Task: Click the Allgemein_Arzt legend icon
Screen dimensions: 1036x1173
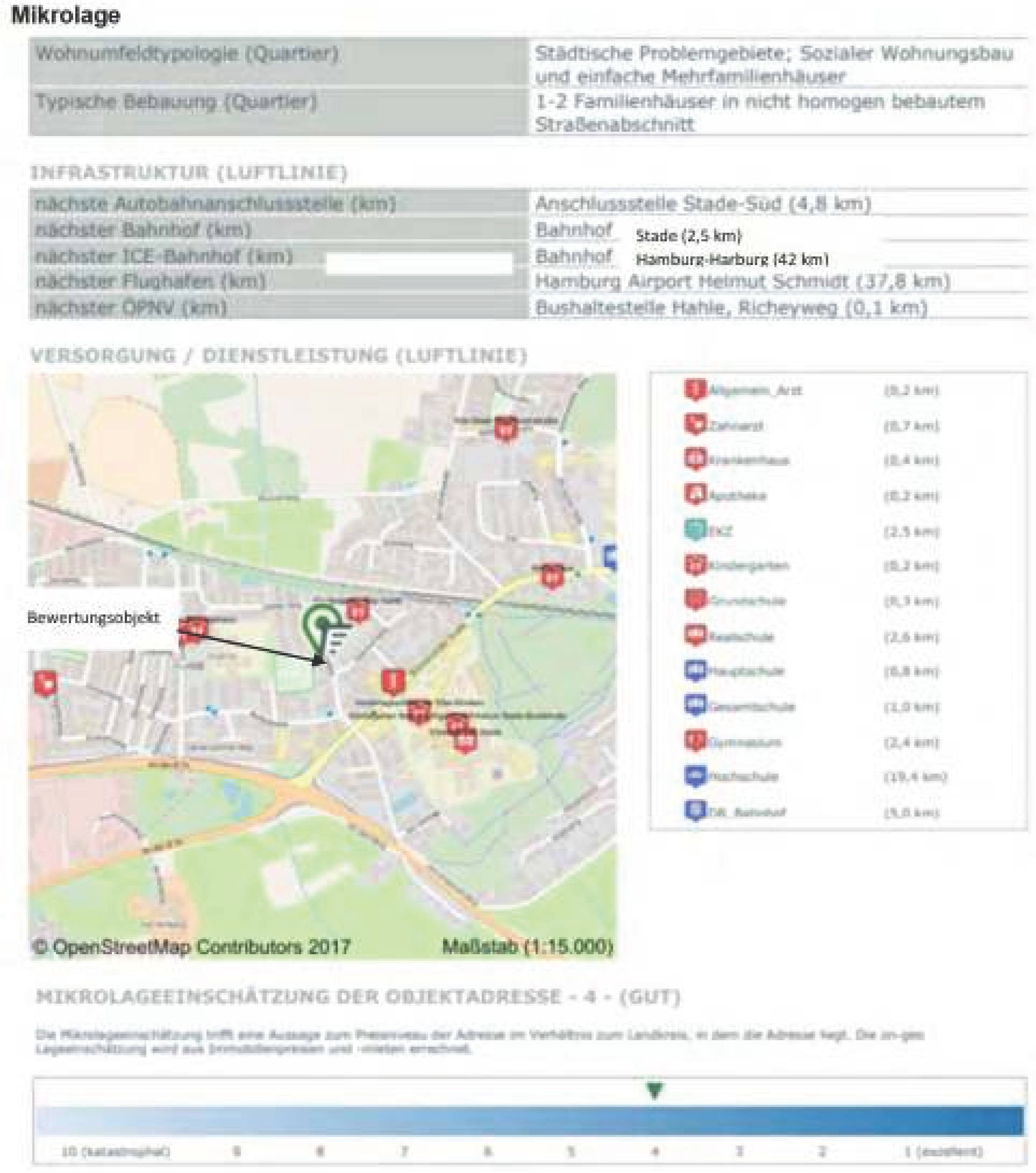Action: click(695, 390)
